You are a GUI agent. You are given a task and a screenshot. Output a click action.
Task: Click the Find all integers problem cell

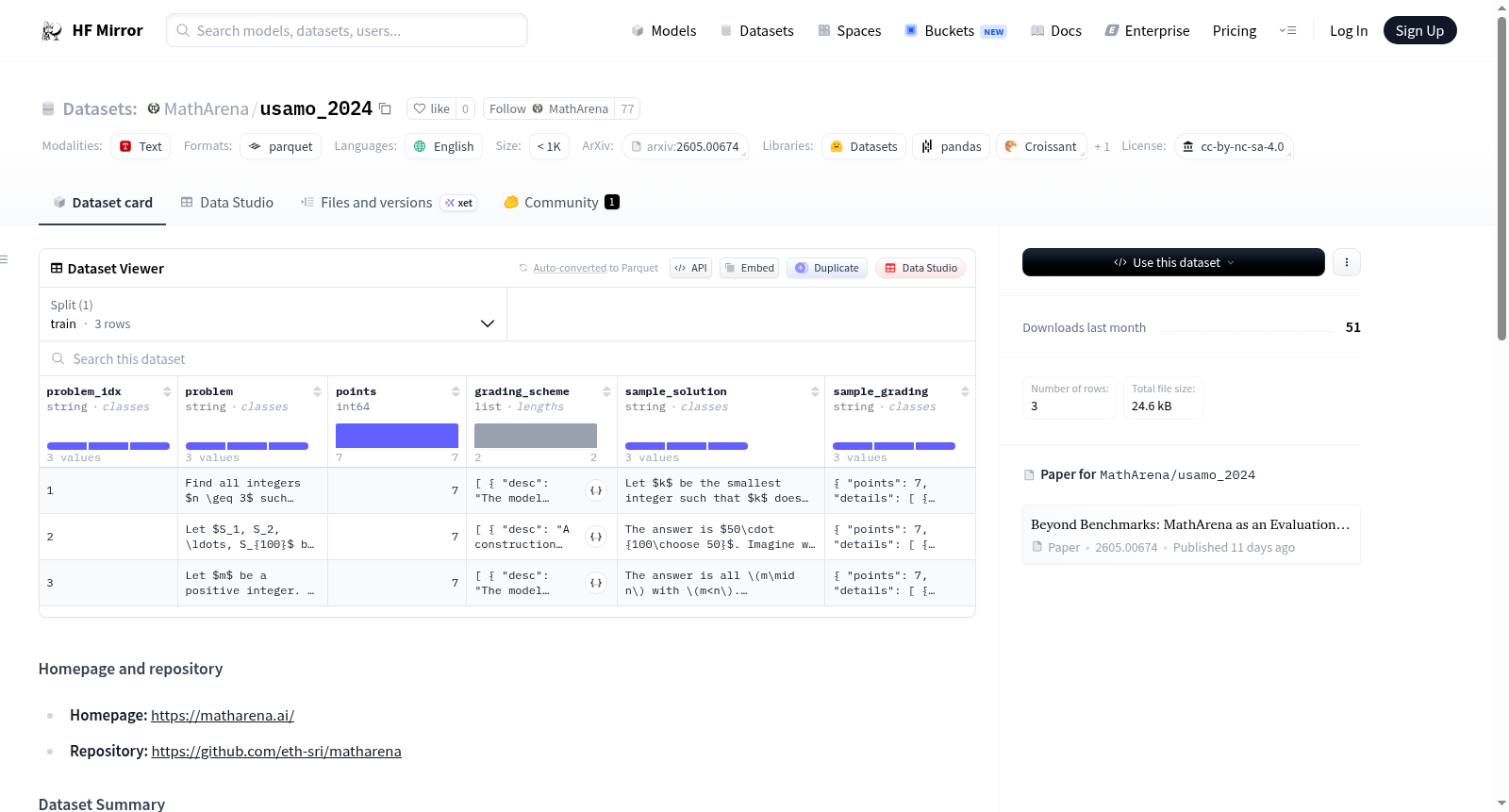(253, 490)
